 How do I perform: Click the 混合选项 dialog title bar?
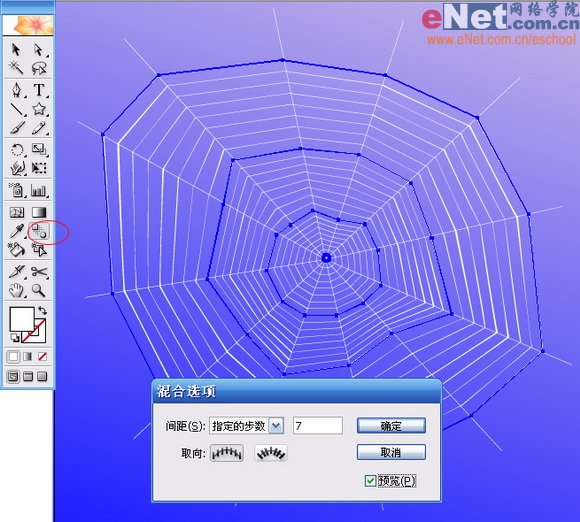coord(297,391)
